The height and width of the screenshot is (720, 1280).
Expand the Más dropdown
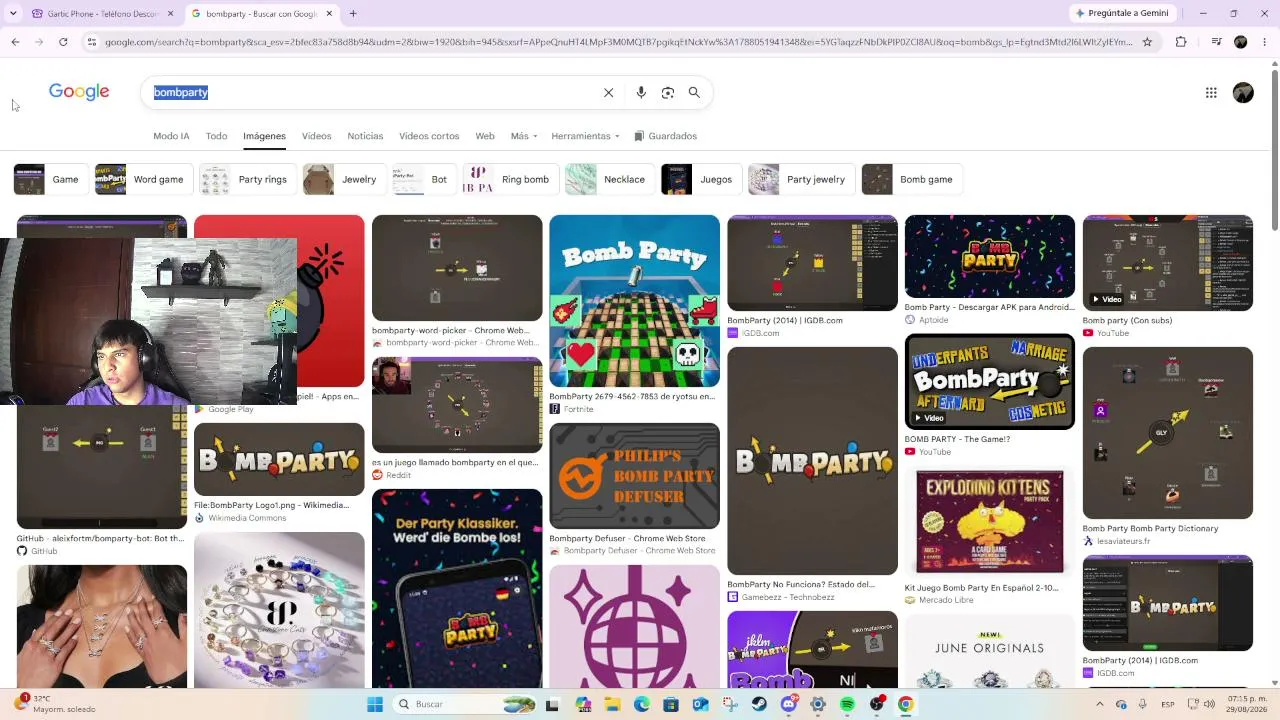click(524, 136)
